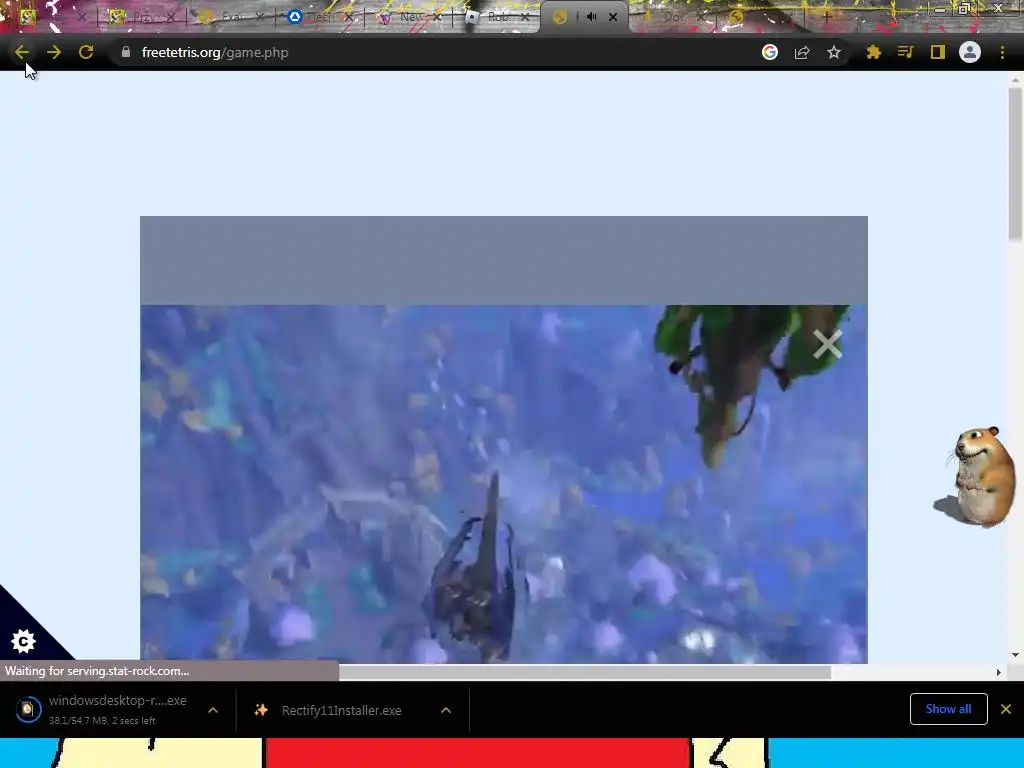
Task: Open the media controls icon
Action: tap(905, 52)
